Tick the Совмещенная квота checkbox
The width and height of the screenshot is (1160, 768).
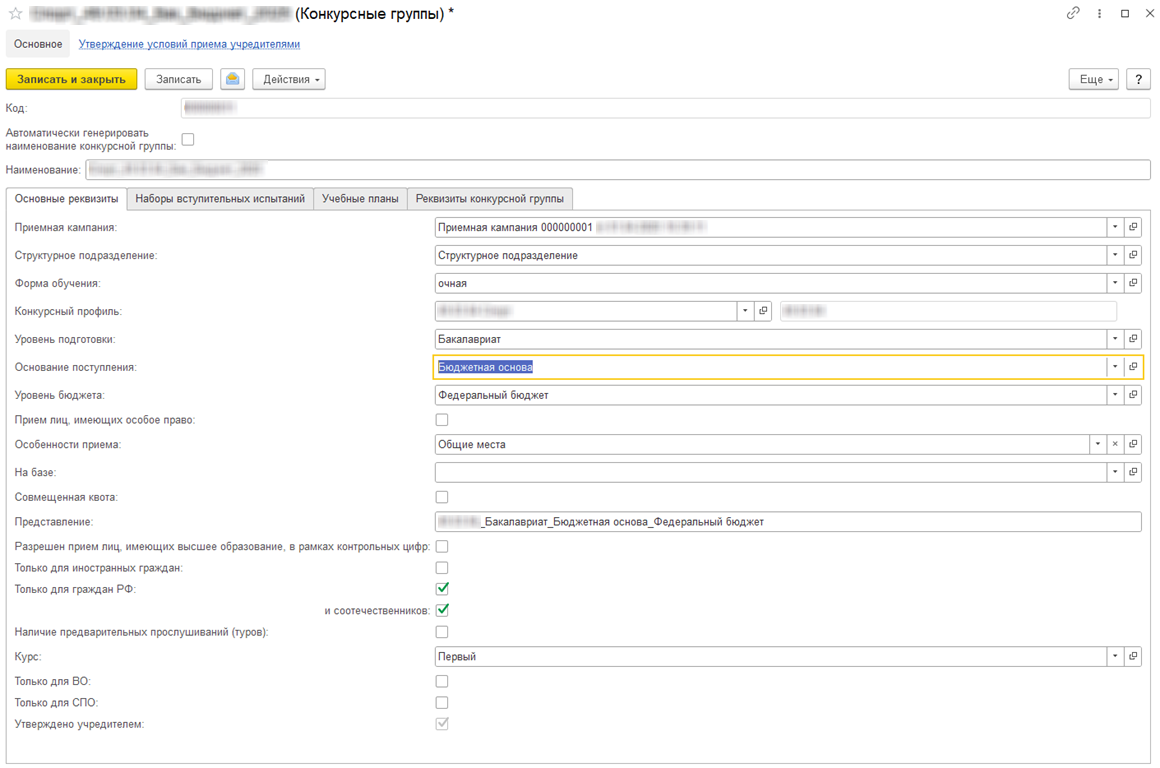(x=442, y=497)
